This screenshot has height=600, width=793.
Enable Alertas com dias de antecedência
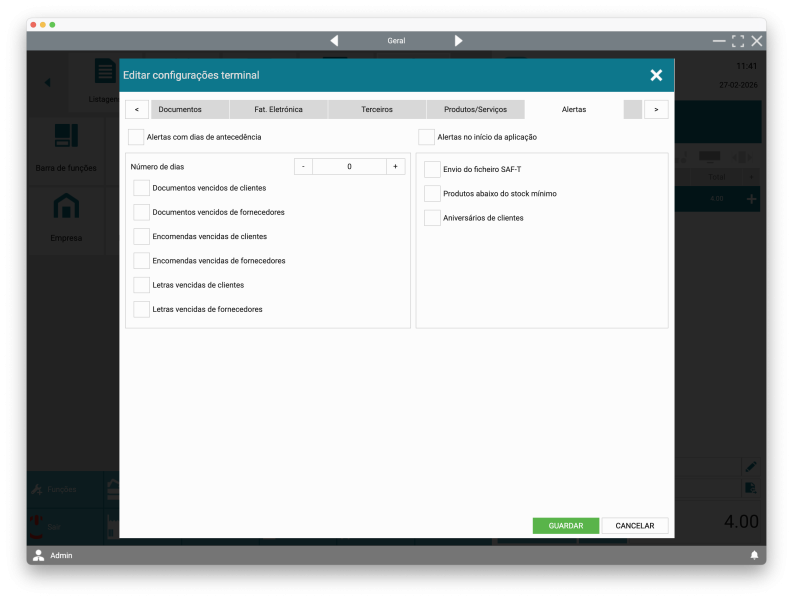(x=136, y=137)
